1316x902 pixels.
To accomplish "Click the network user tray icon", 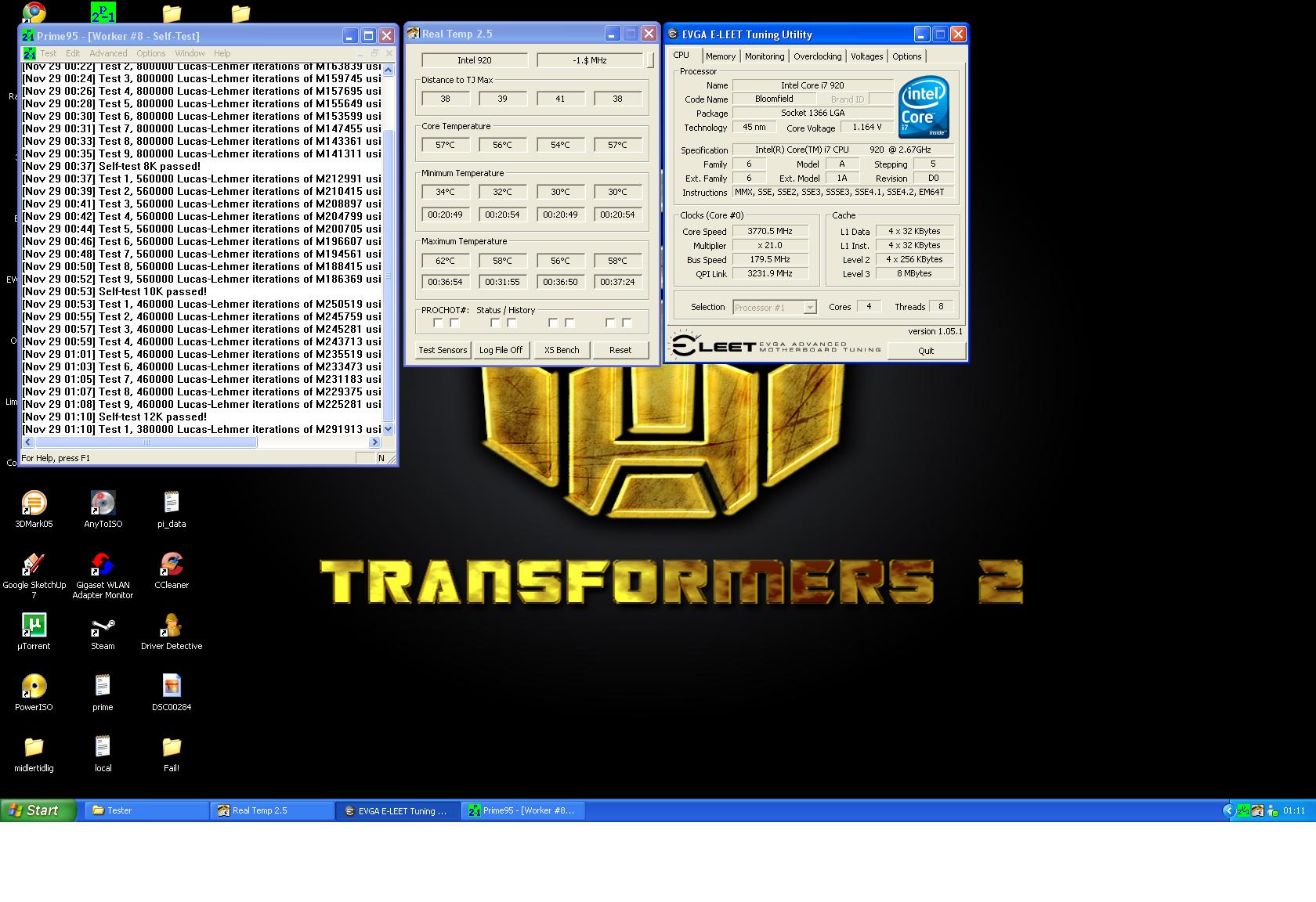I will pyautogui.click(x=1272, y=810).
